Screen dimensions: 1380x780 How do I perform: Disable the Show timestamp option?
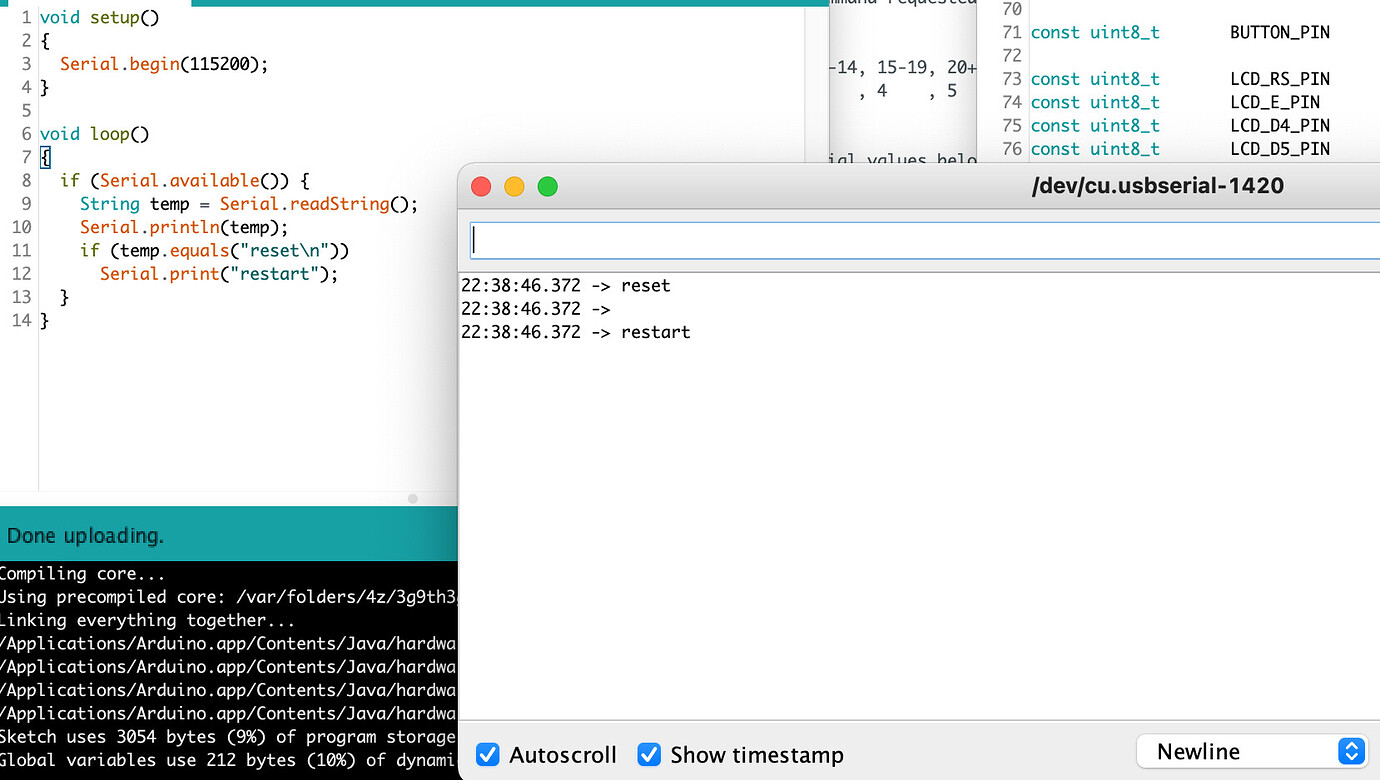pyautogui.click(x=649, y=755)
